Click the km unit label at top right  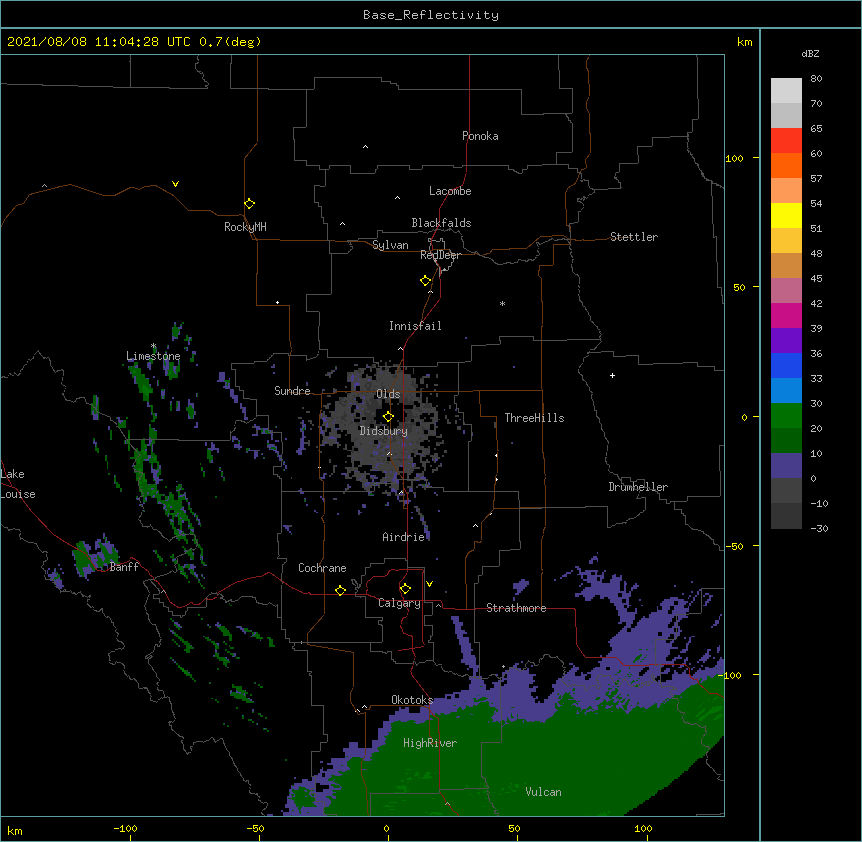pyautogui.click(x=744, y=42)
